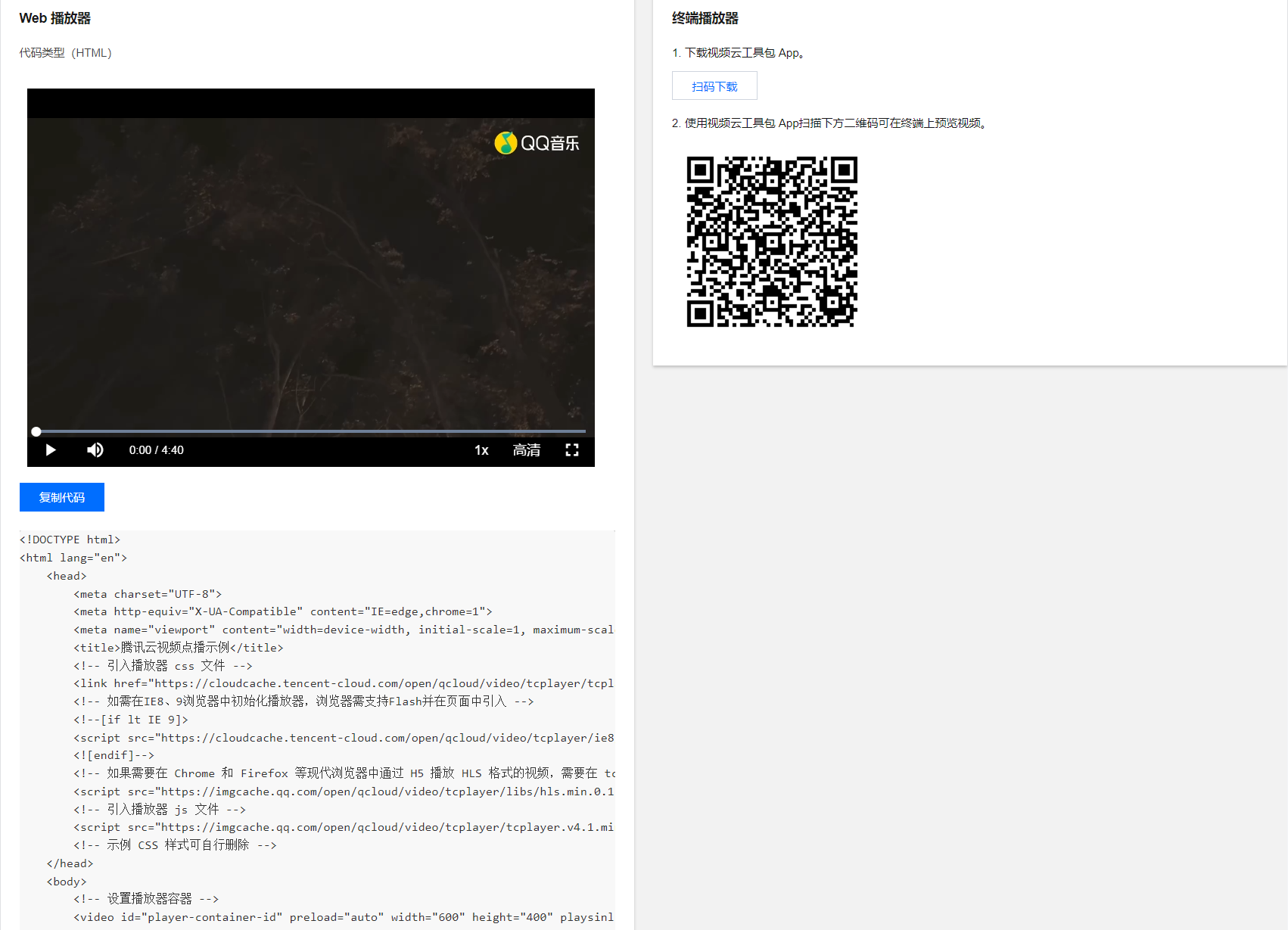
Task: Click the video id="player-container-id" line
Action: (344, 917)
